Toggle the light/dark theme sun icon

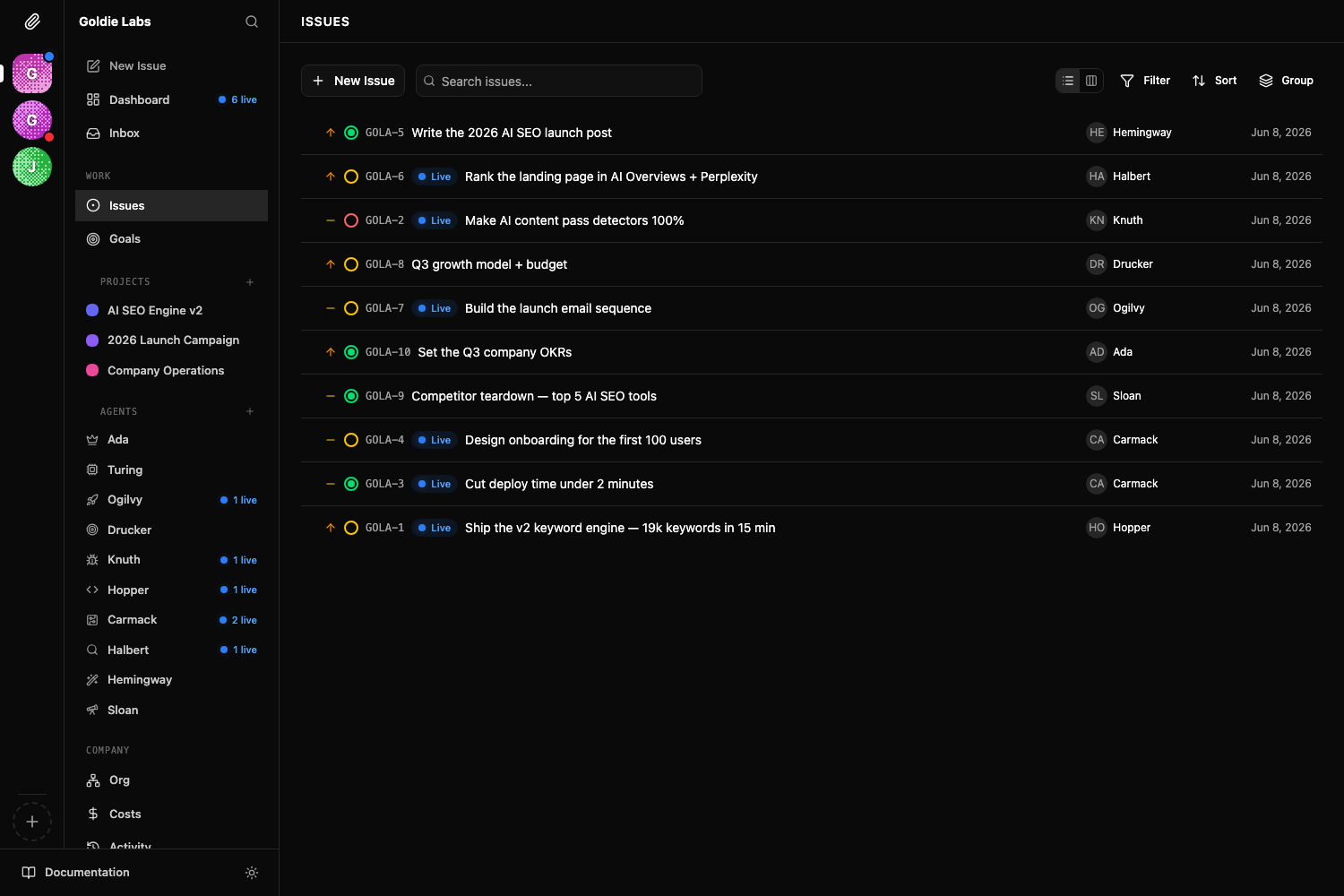click(x=252, y=873)
